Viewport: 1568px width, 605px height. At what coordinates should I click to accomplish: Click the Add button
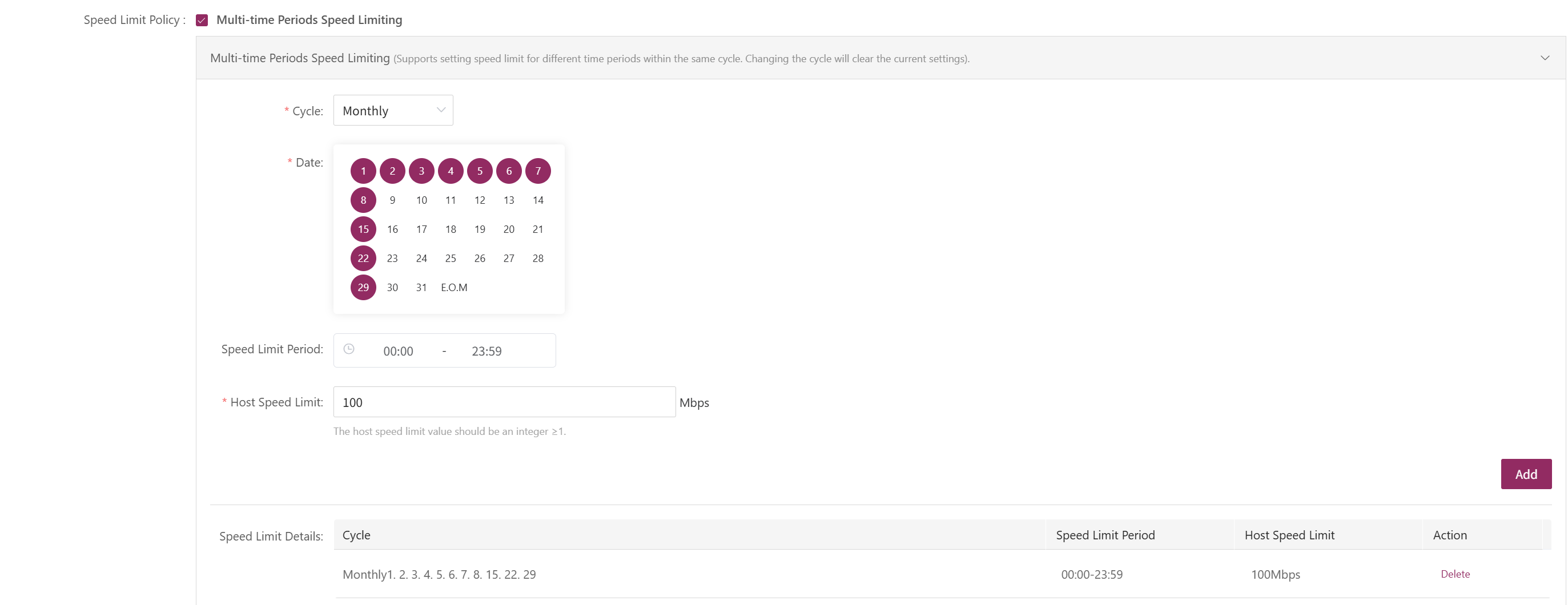[1526, 474]
